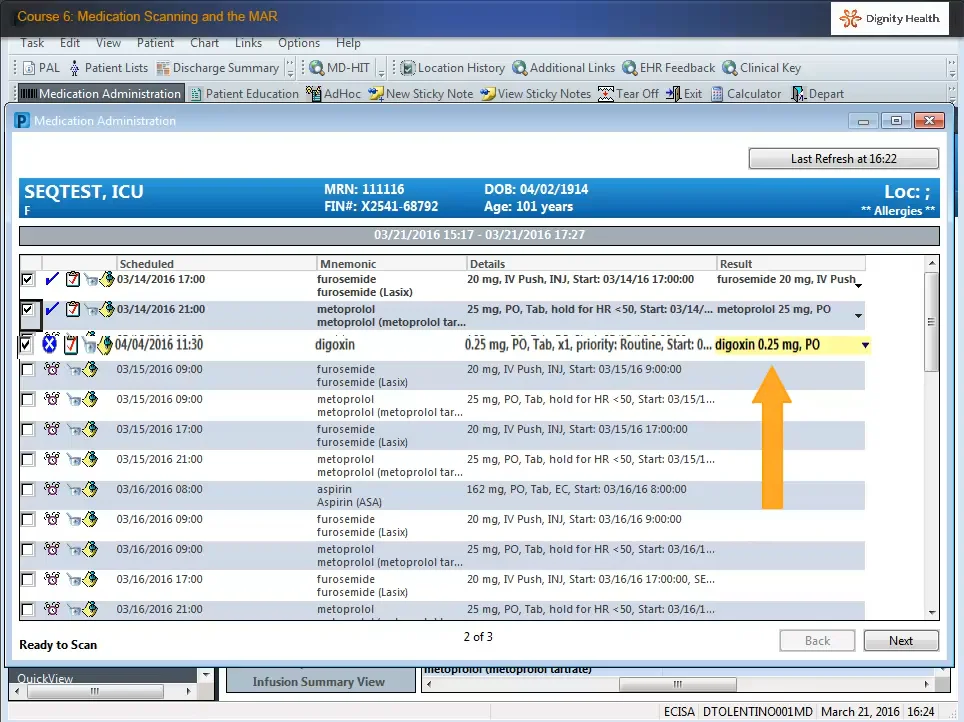Click the Last Refresh button
The image size is (964, 722).
pyautogui.click(x=843, y=159)
